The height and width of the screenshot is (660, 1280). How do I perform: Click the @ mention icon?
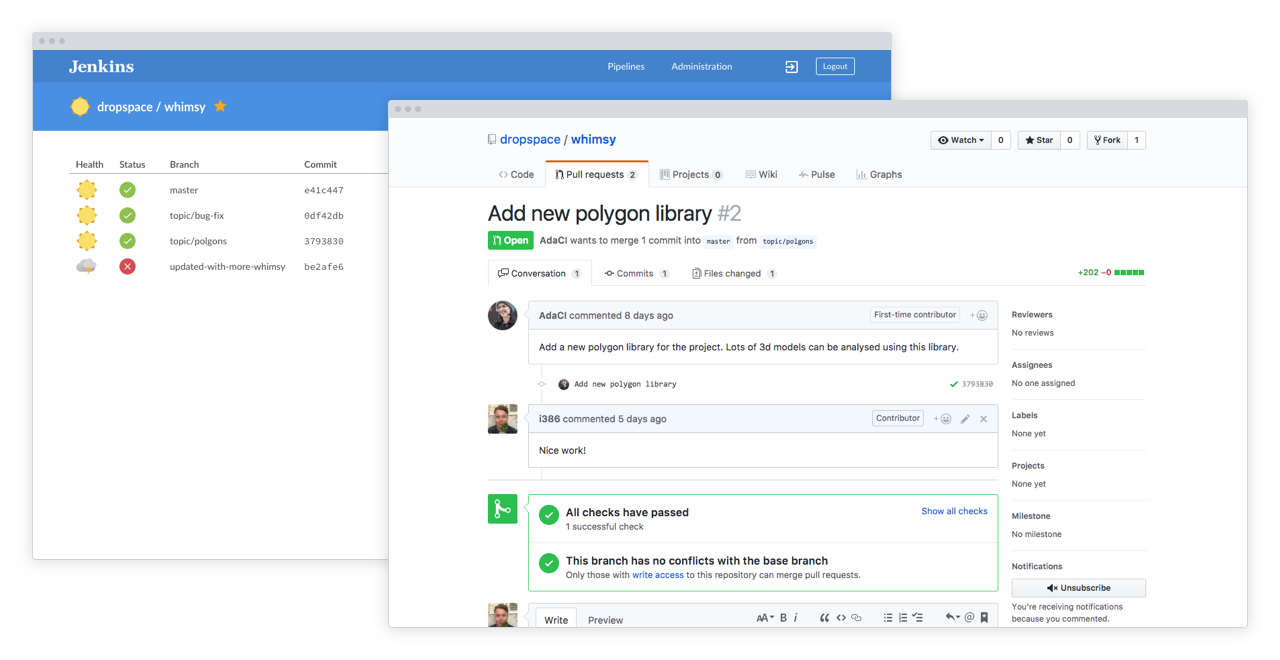969,617
